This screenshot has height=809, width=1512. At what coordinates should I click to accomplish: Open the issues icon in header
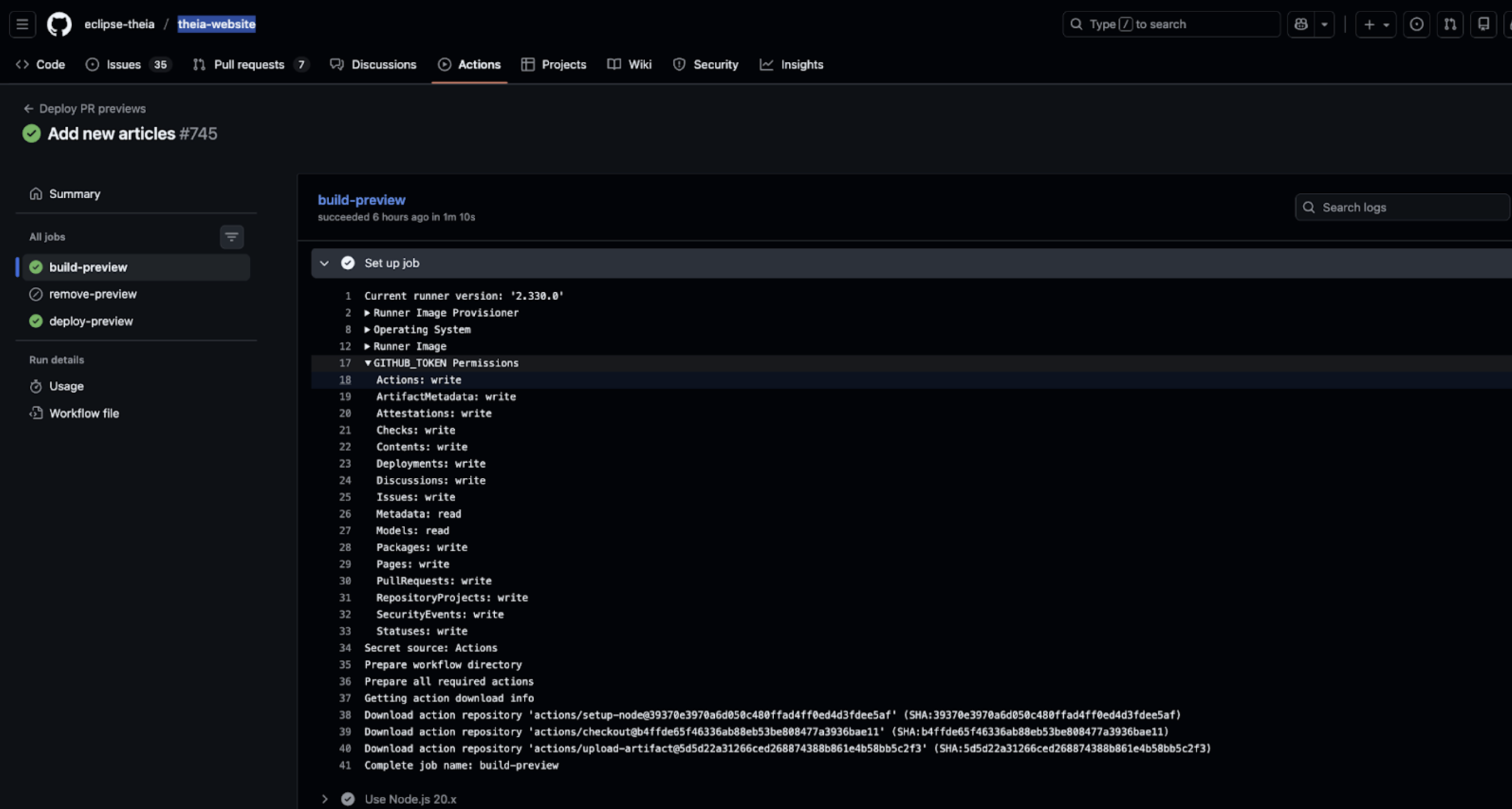coord(1416,24)
